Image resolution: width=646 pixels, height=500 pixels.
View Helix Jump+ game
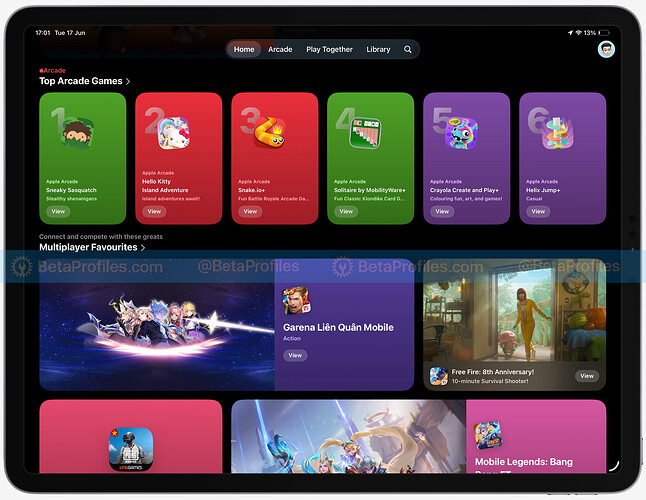coord(538,211)
